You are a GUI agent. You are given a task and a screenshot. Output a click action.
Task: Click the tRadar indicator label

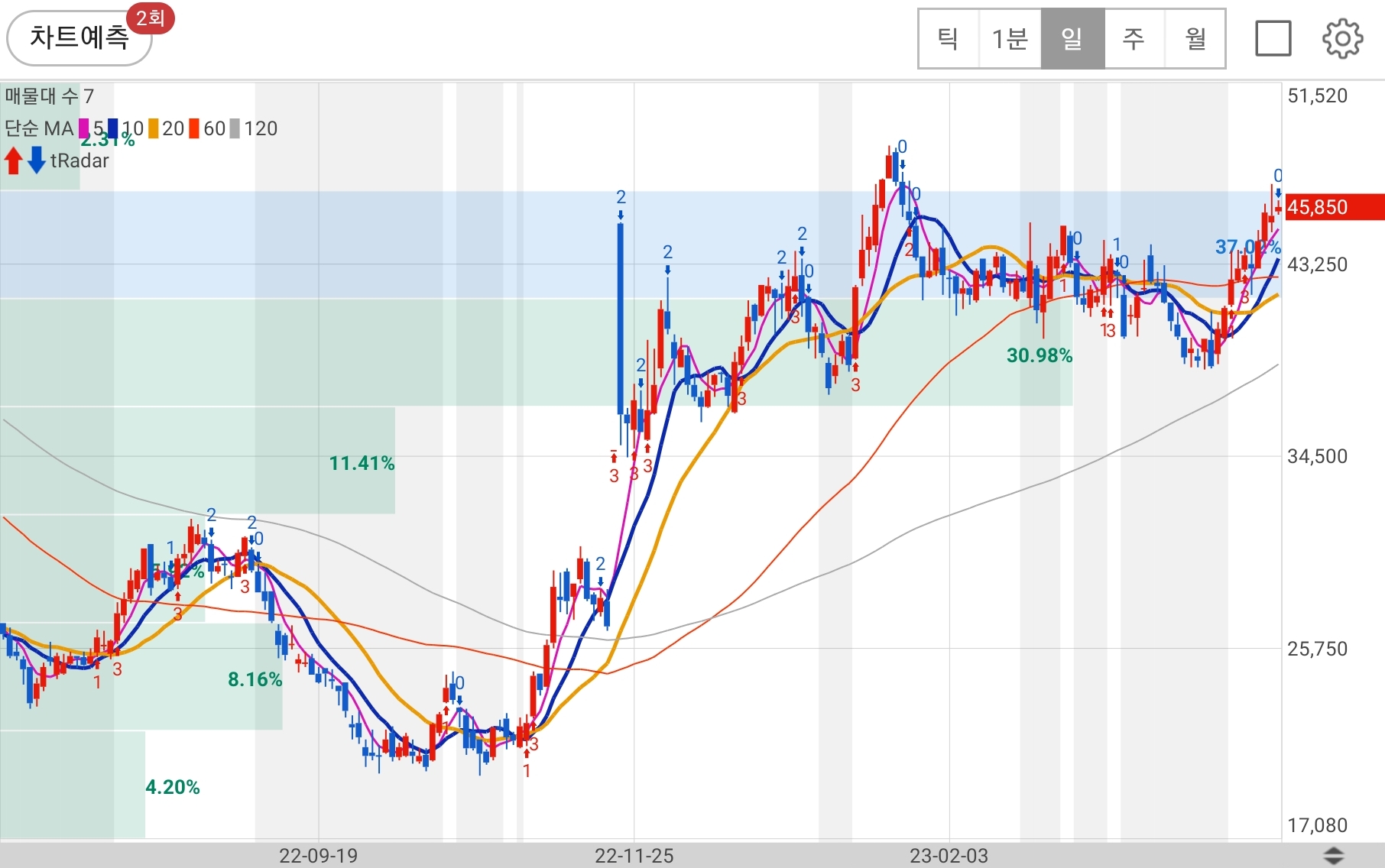(79, 160)
